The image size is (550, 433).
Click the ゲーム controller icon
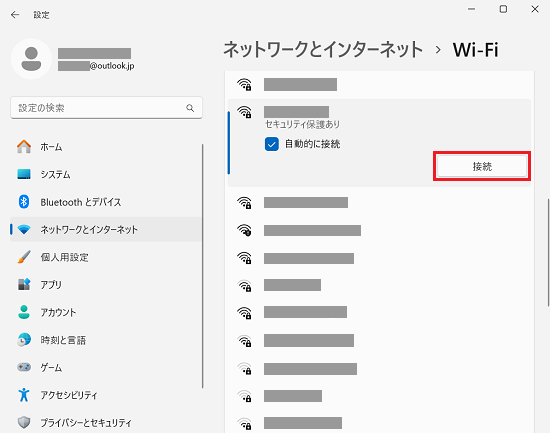24,367
